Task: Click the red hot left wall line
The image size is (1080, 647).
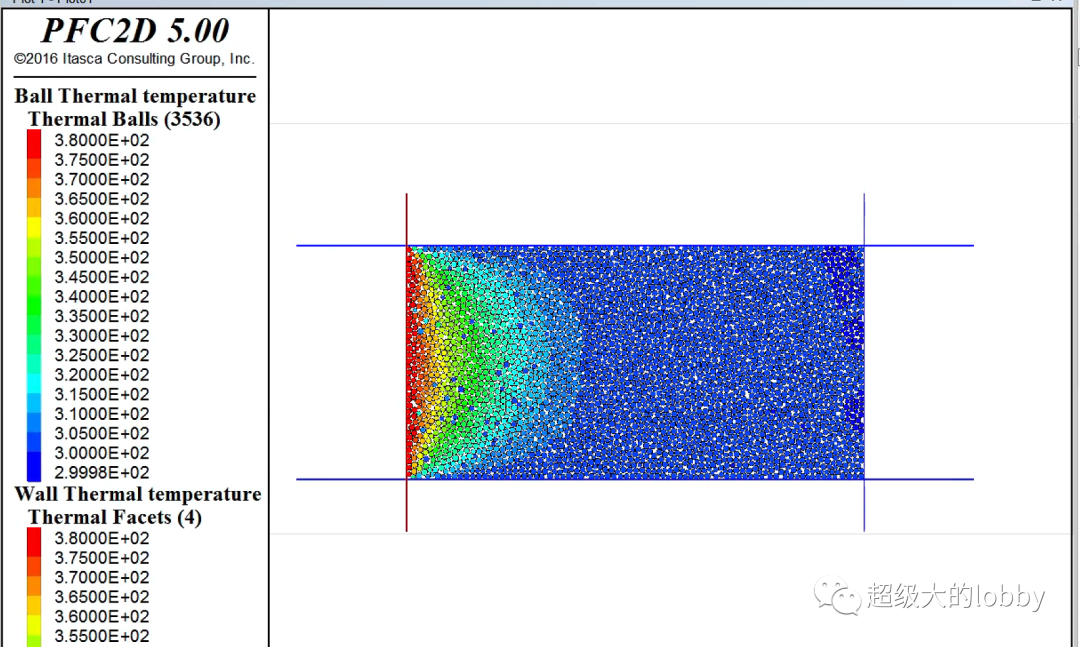Action: click(406, 362)
